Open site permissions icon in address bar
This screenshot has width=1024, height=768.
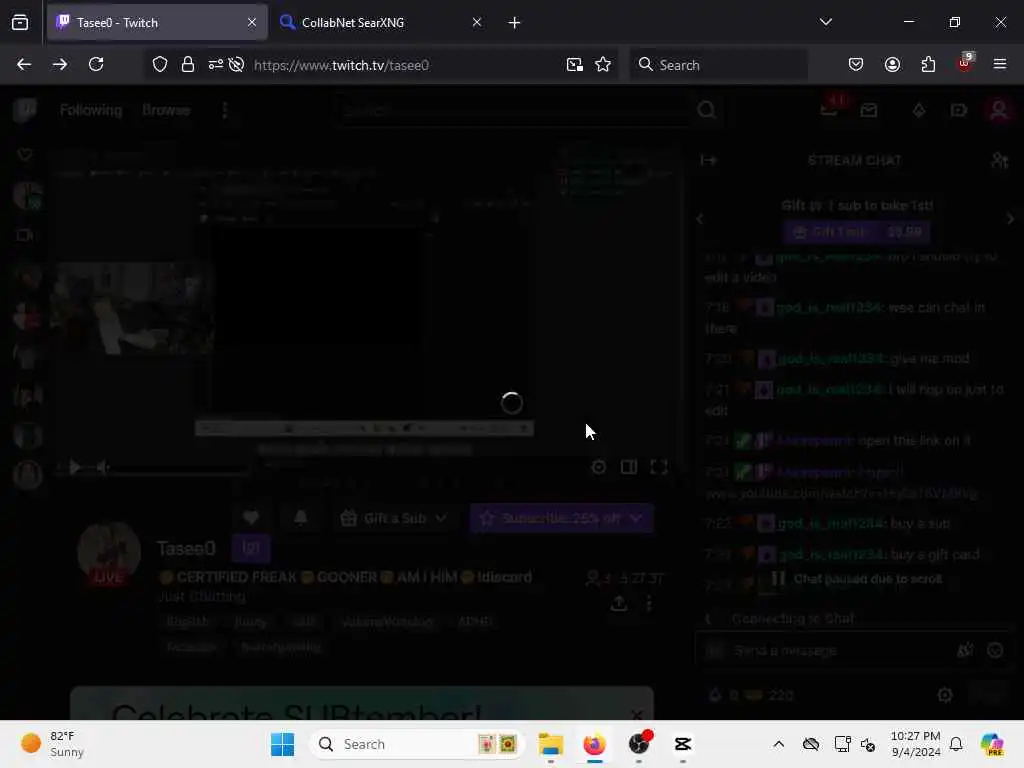[x=216, y=65]
